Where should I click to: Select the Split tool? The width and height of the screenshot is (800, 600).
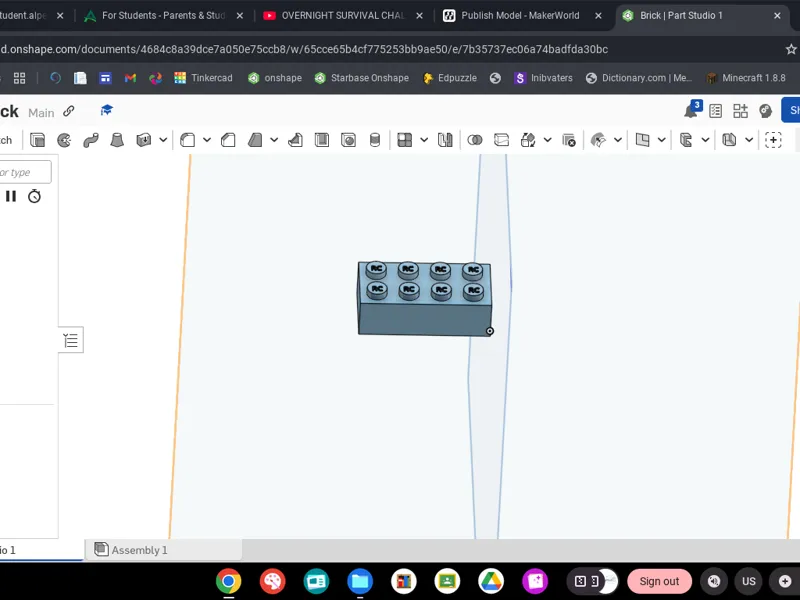point(502,140)
